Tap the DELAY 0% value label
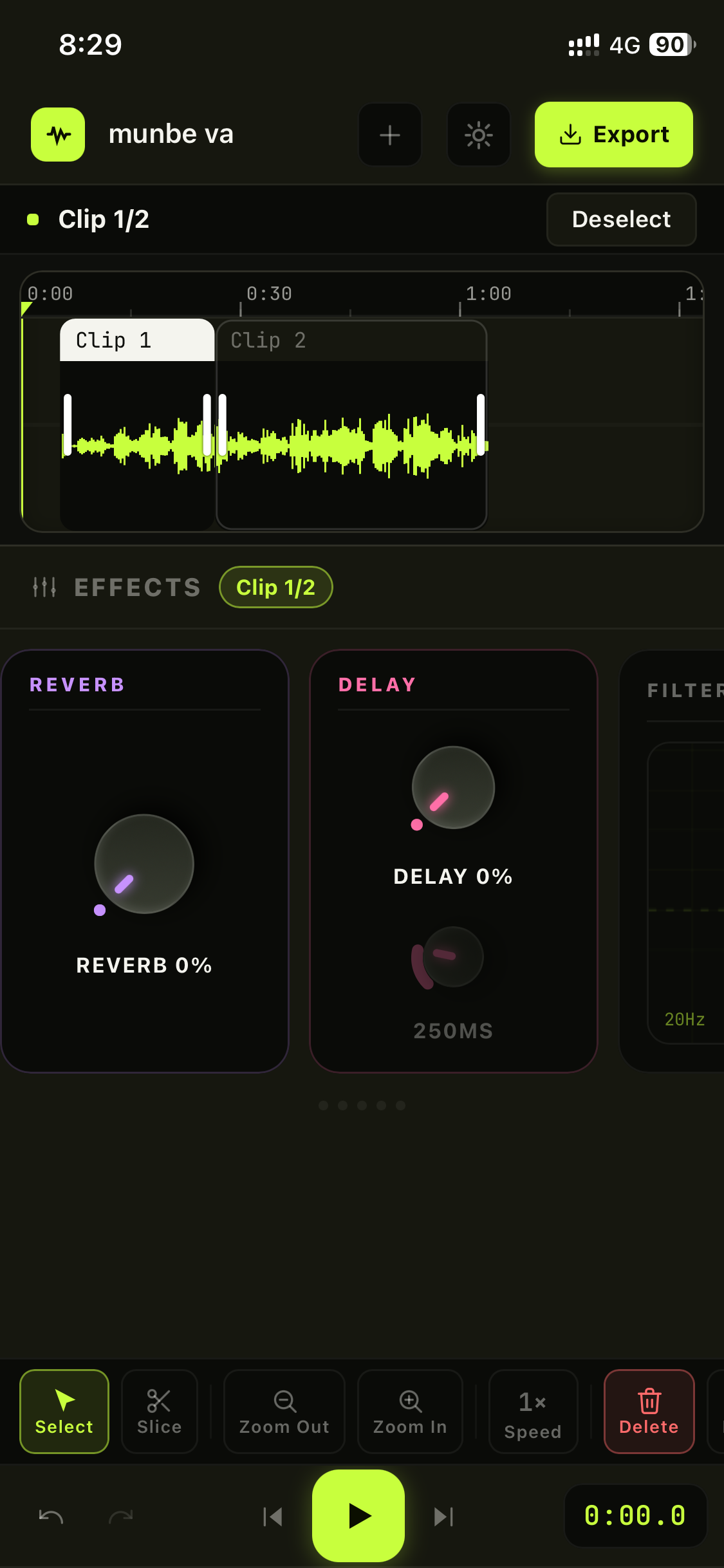The height and width of the screenshot is (1568, 724). (x=453, y=877)
